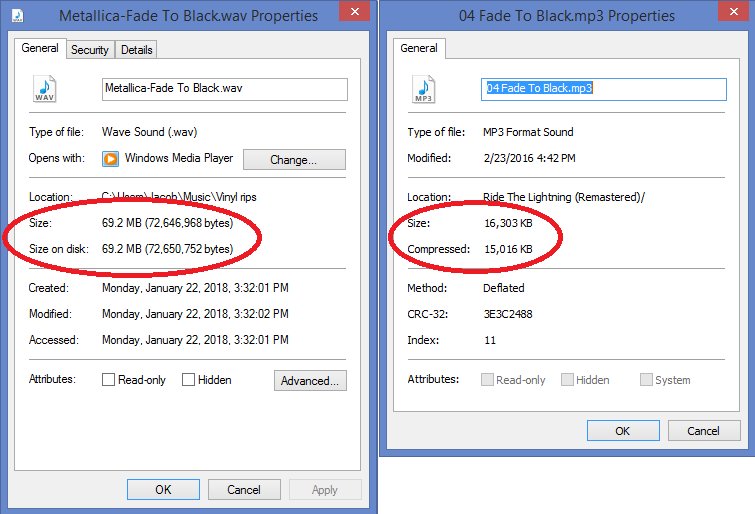755x514 pixels.
Task: Click CRC-32 value 3E3C2488
Action: (508, 314)
